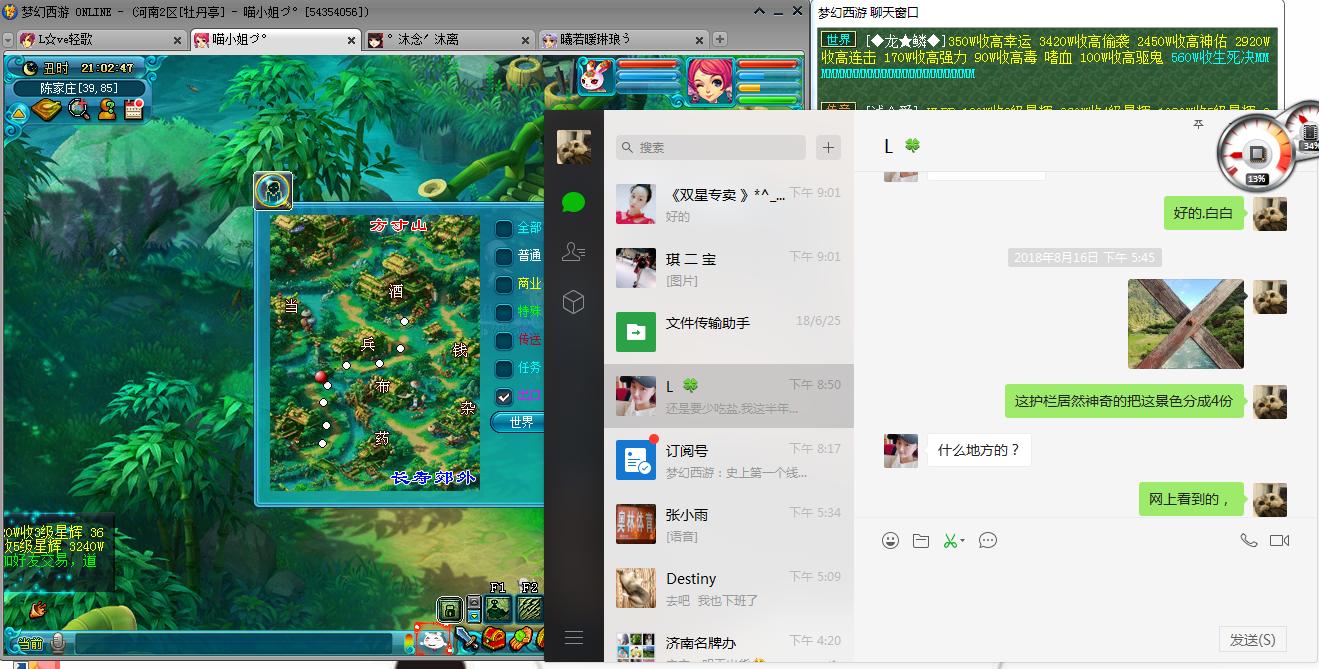The width and height of the screenshot is (1319, 669).
Task: Click the screenshot scissors icon
Action: tap(949, 540)
